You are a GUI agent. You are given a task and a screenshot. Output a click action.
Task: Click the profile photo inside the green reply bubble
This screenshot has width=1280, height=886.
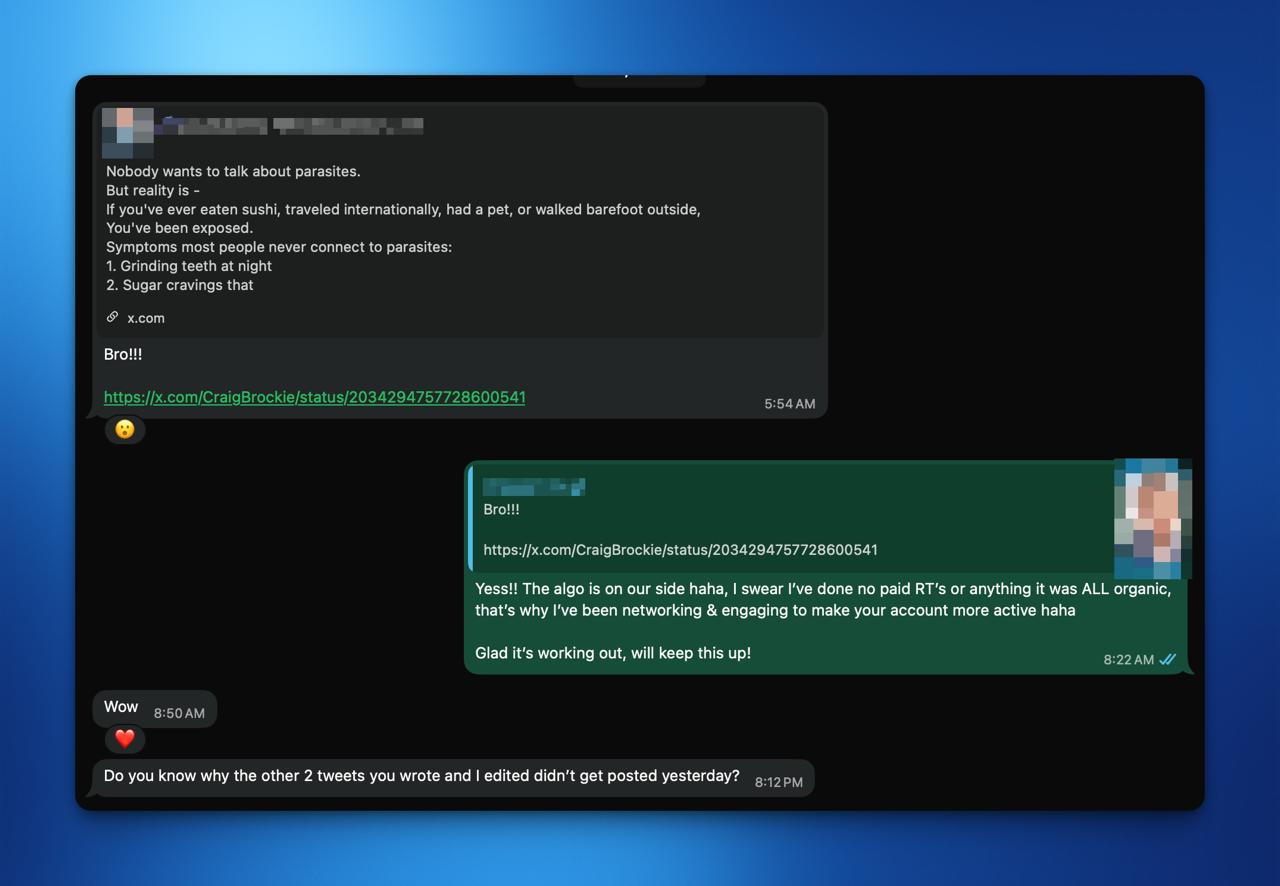tap(1152, 519)
